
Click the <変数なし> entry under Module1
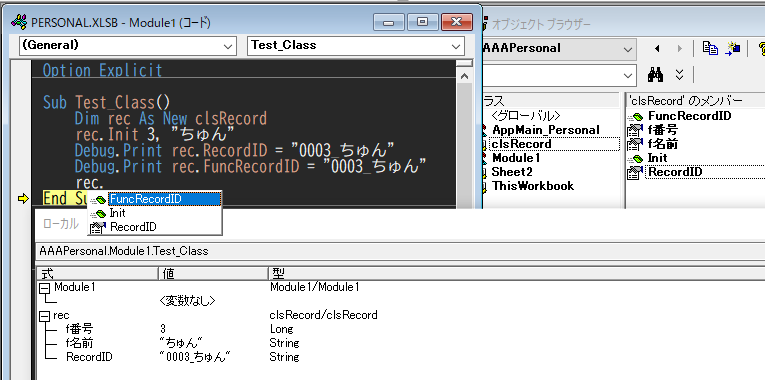point(187,301)
